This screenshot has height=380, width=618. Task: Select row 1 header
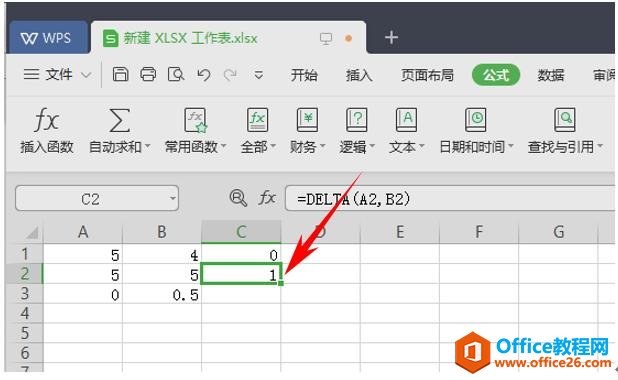[x=25, y=254]
